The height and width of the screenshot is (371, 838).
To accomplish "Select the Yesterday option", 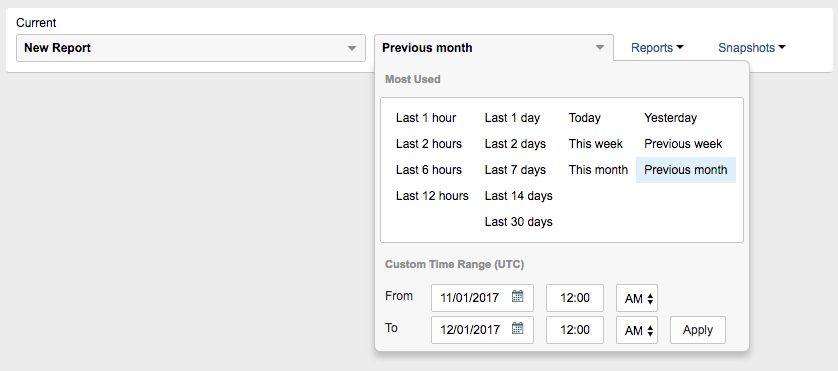I will (x=670, y=118).
